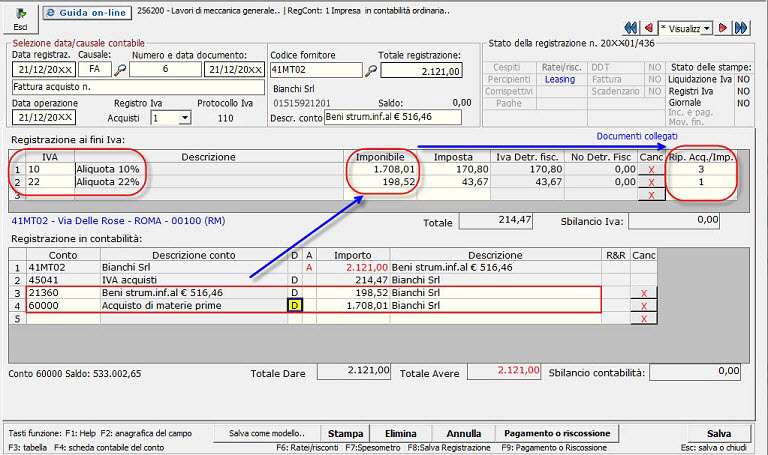Click Canc X on empty accounting row 5
This screenshot has width=768, height=455.
(x=644, y=318)
